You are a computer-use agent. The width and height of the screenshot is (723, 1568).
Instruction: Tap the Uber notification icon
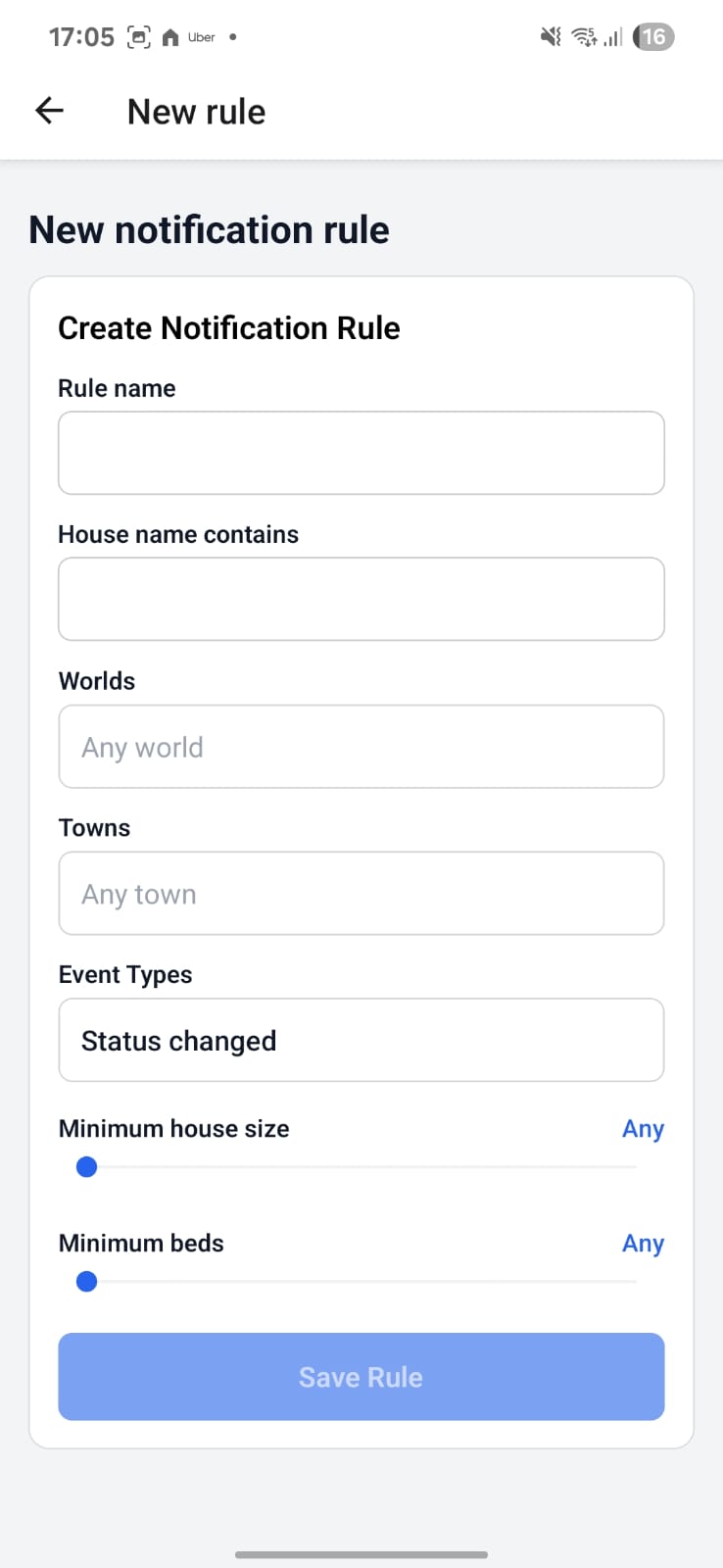pyautogui.click(x=202, y=37)
